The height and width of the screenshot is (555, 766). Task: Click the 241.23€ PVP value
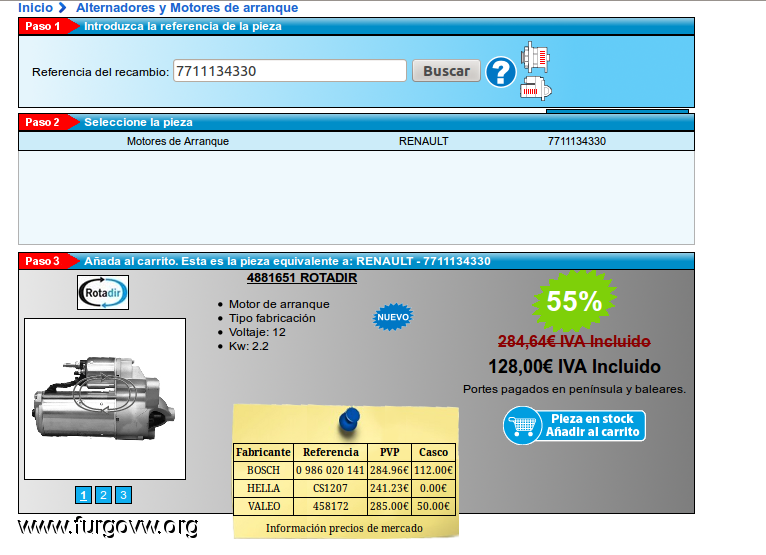[x=389, y=489]
